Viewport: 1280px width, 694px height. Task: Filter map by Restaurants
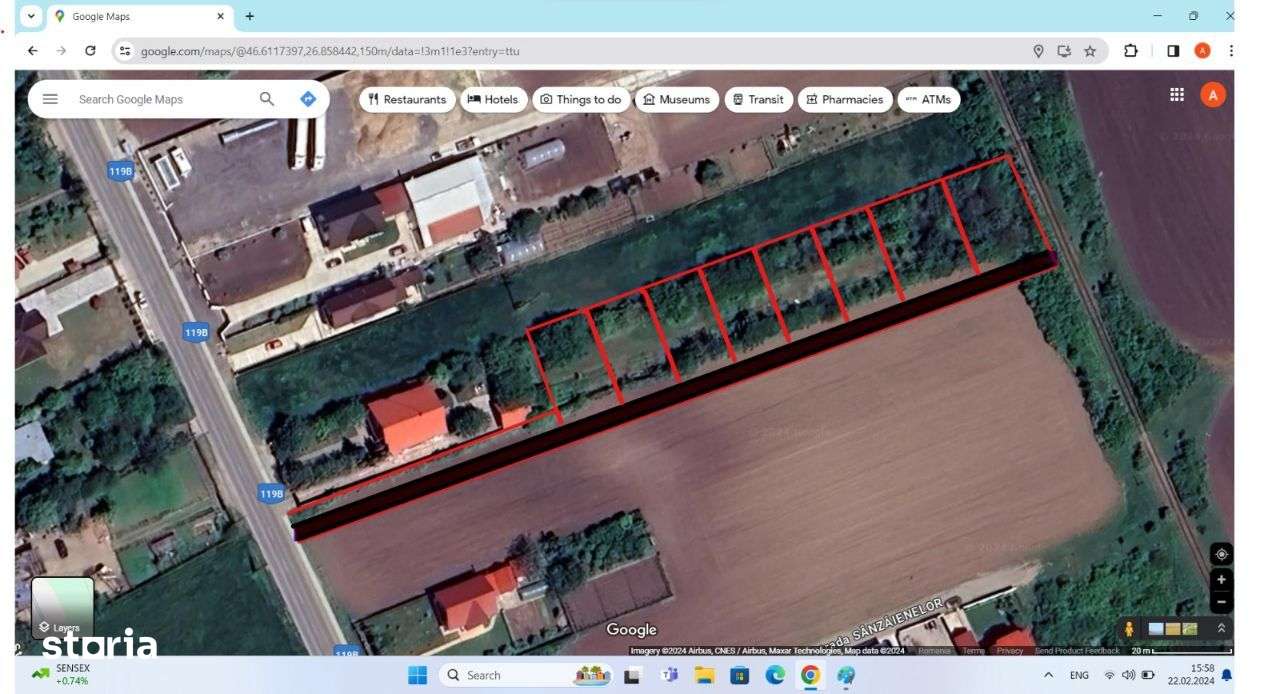407,99
